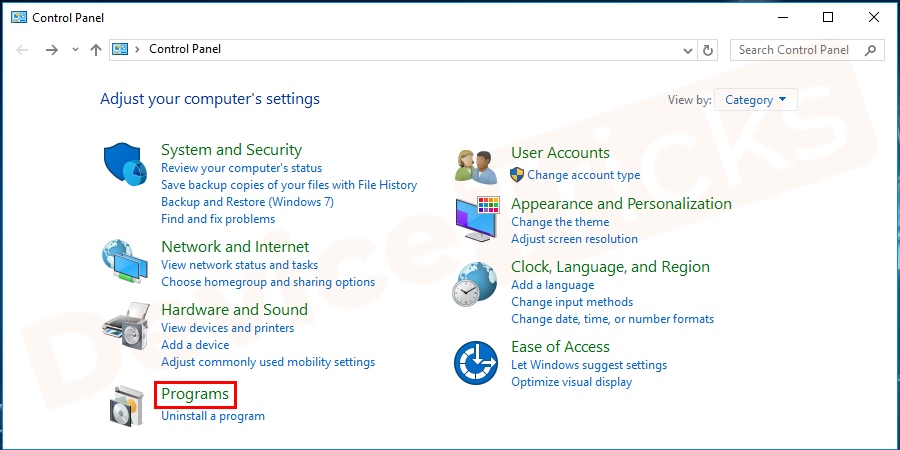Click the Search Control Panel field
This screenshot has height=450, width=900.
[807, 50]
